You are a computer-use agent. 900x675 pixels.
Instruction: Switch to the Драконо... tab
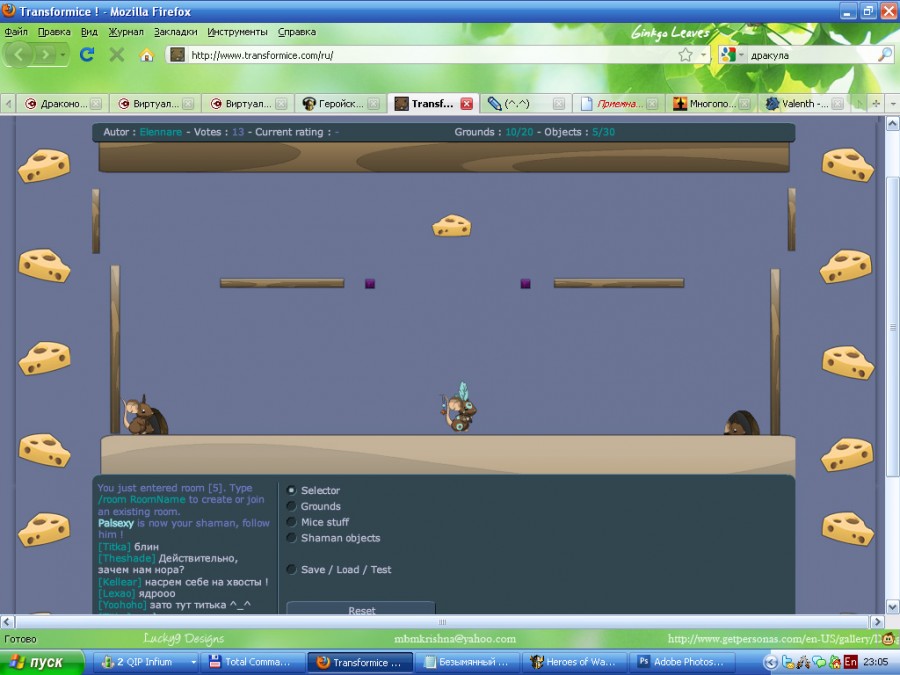click(63, 103)
